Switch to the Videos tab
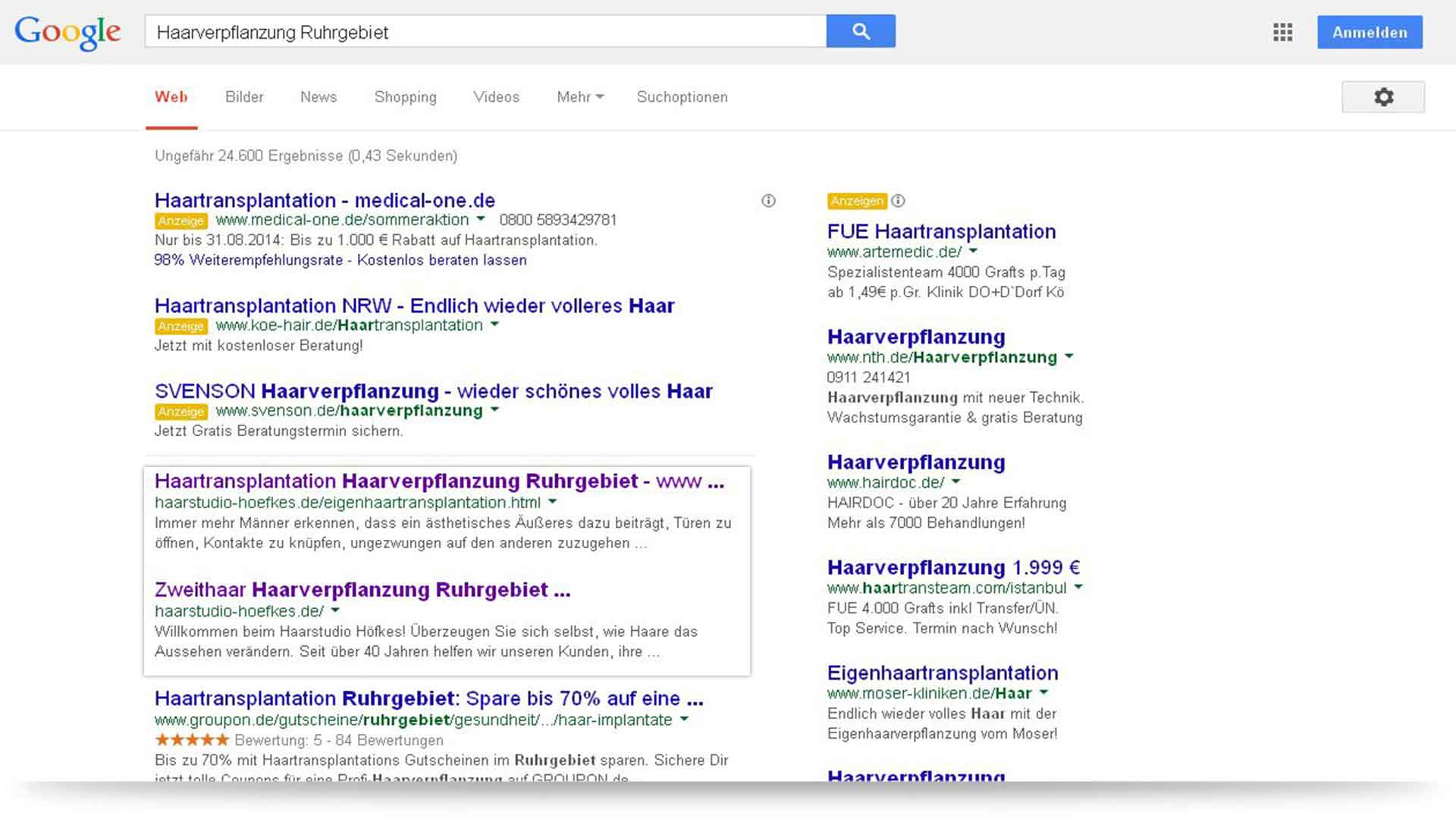 [497, 97]
